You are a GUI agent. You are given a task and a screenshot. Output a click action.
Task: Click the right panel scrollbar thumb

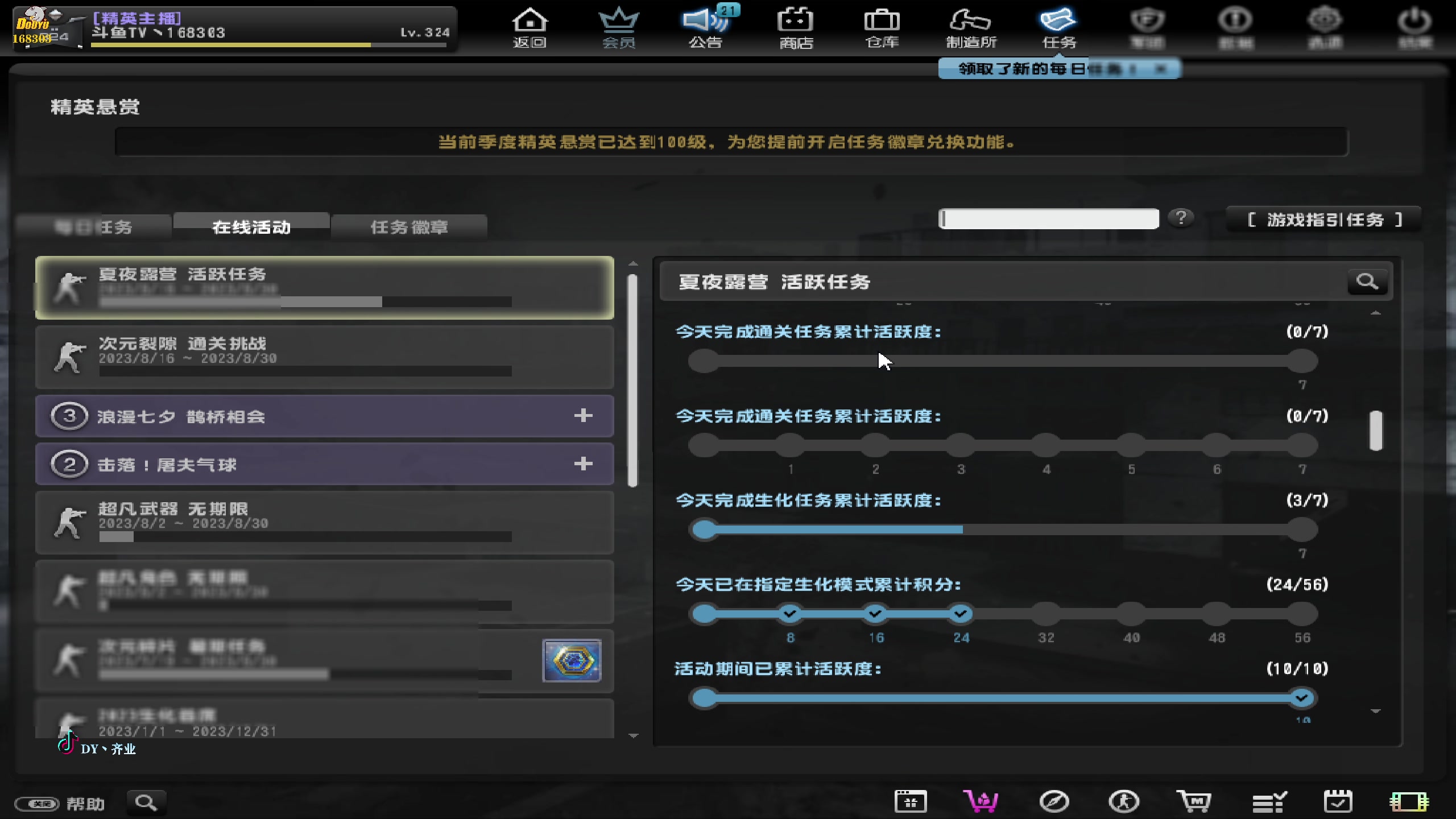tap(1376, 431)
